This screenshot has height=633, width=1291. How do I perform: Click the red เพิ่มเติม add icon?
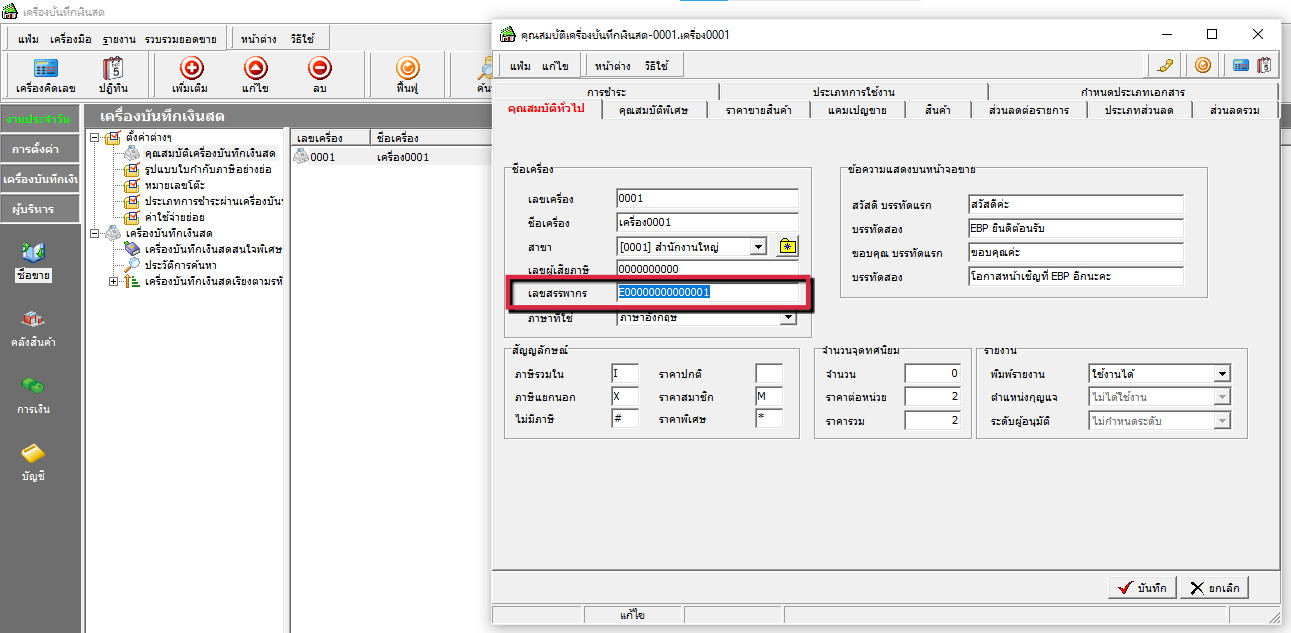point(190,69)
